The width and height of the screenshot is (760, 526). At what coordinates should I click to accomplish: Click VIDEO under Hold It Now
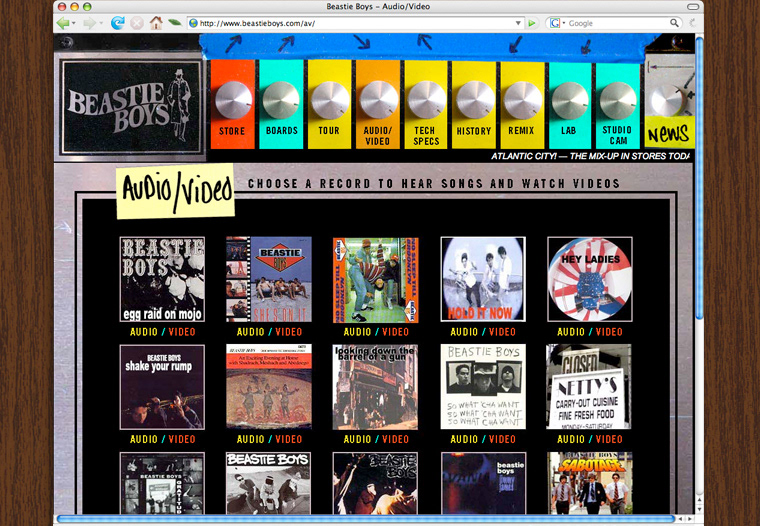[x=502, y=332]
